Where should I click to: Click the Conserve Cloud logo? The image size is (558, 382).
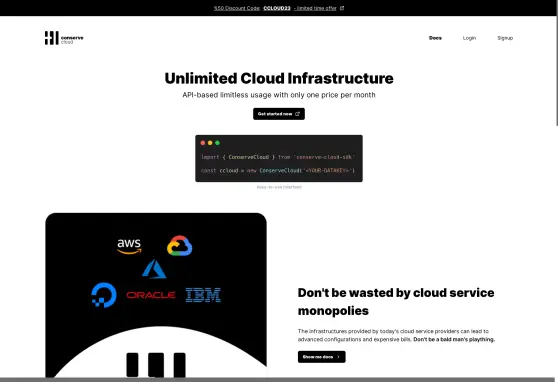[64, 38]
